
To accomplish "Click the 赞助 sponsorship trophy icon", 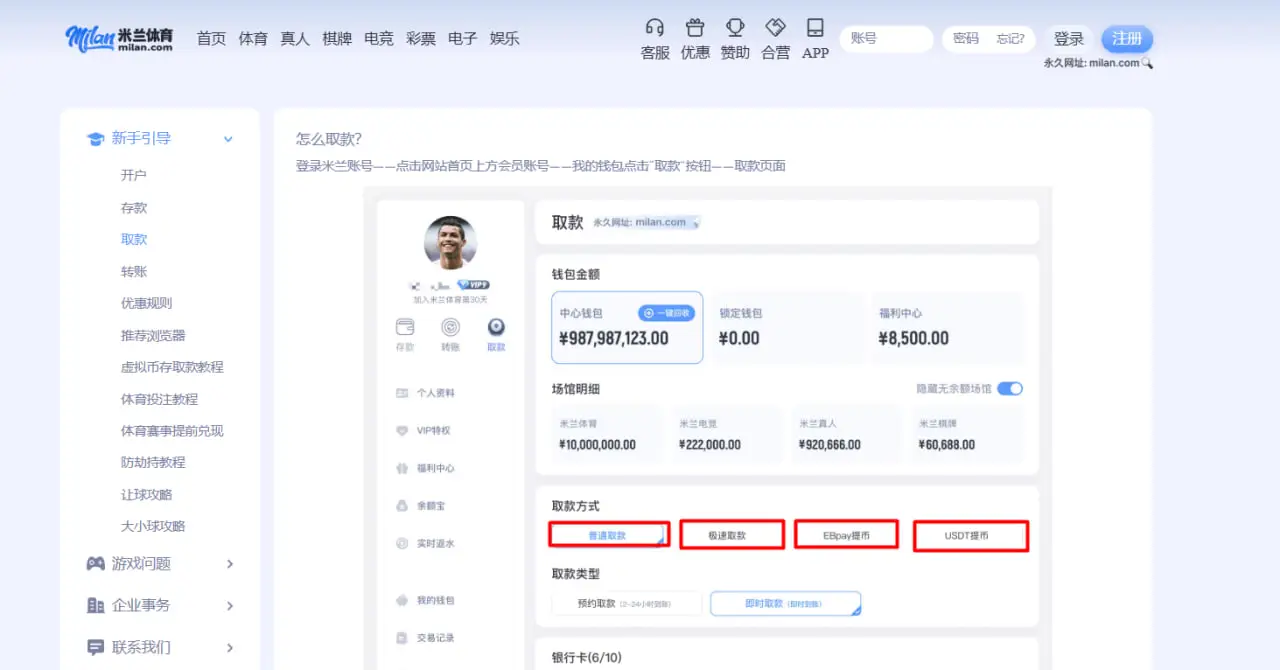I will (734, 38).
